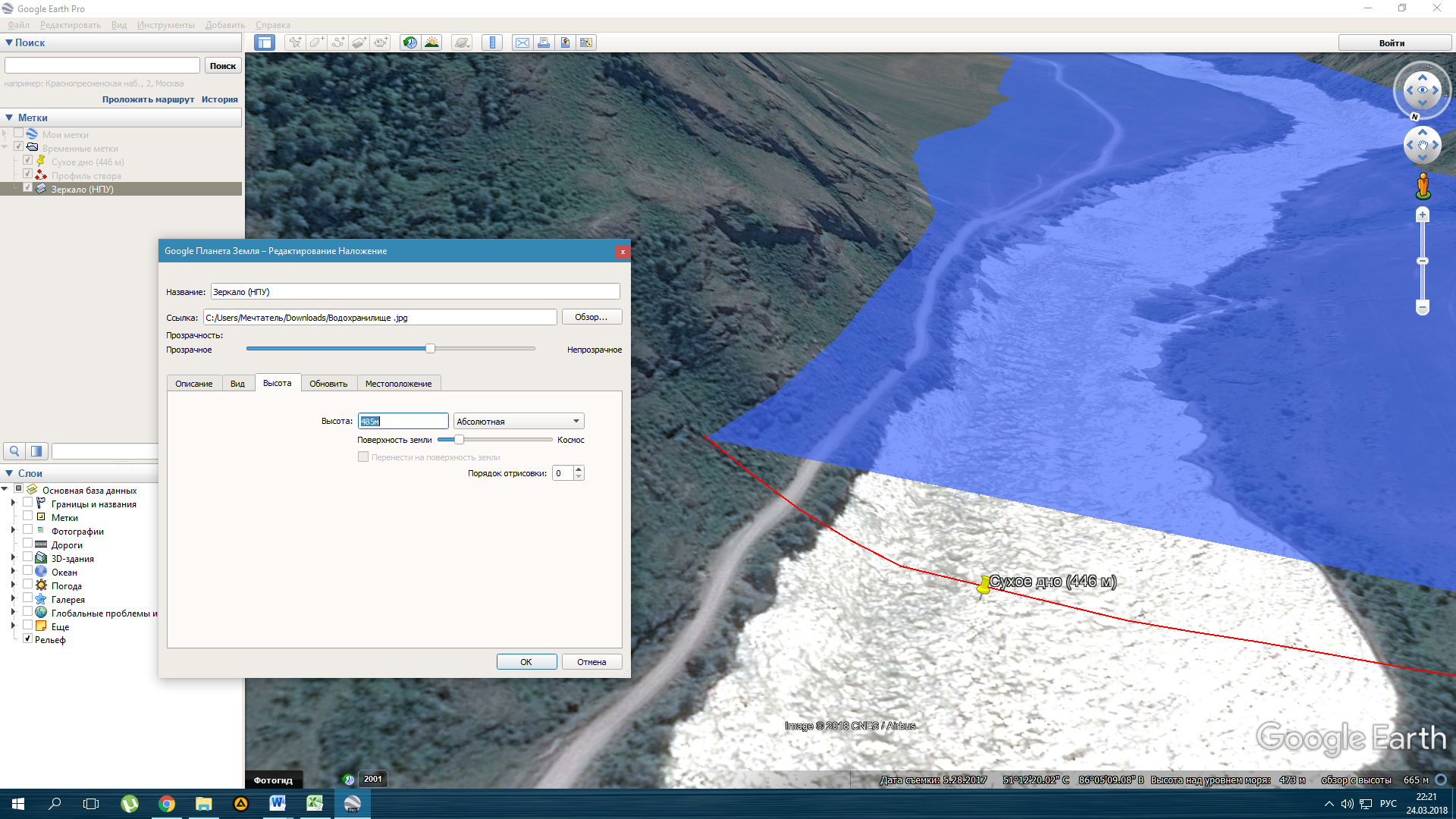The height and width of the screenshot is (819, 1456).
Task: Open the planet switcher icon
Action: [x=462, y=42]
